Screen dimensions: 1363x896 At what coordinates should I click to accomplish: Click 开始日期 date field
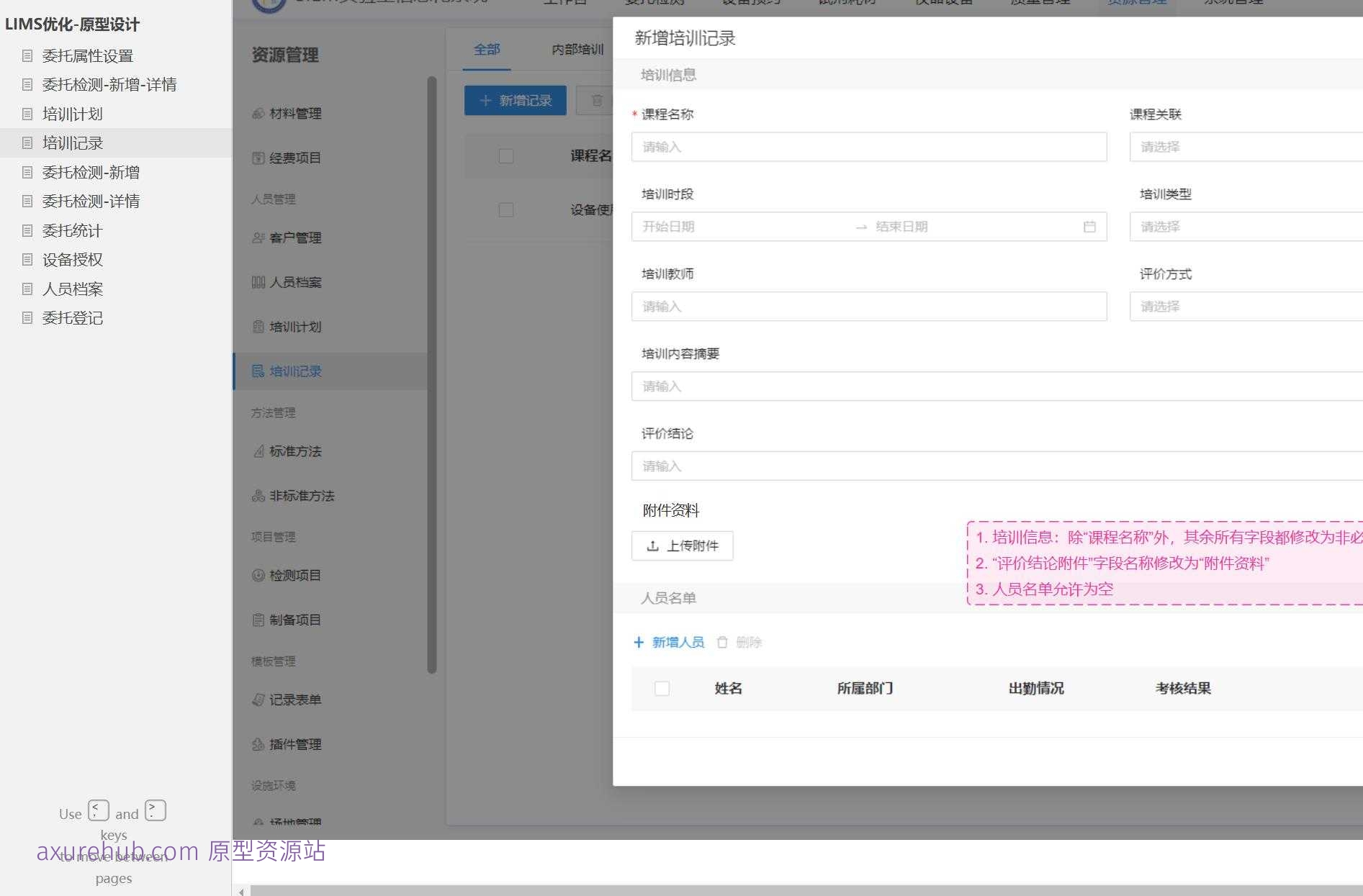click(742, 227)
